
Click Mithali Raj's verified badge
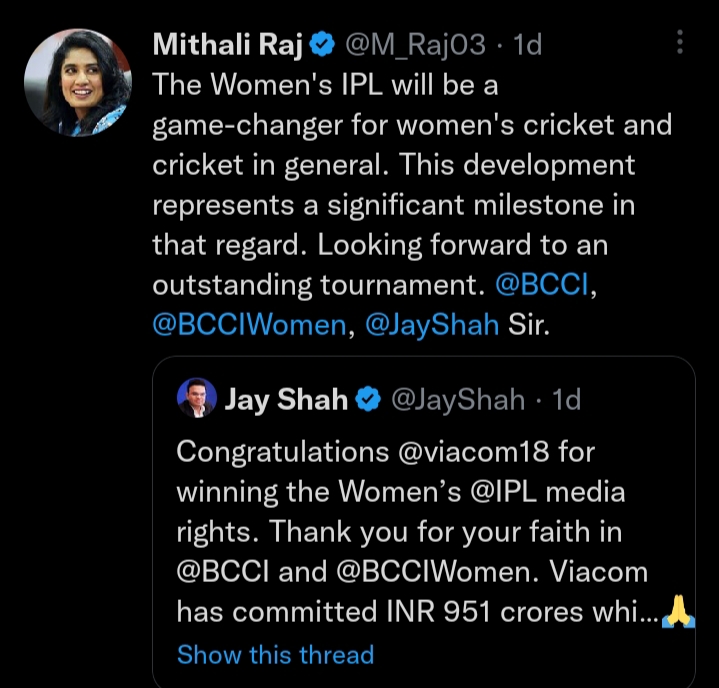click(321, 44)
